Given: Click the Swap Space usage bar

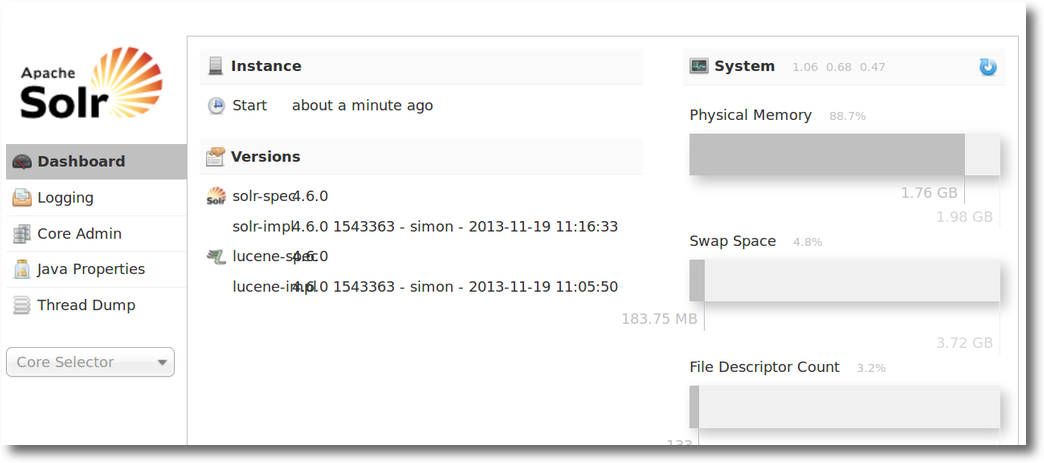Looking at the screenshot, I should click(844, 280).
